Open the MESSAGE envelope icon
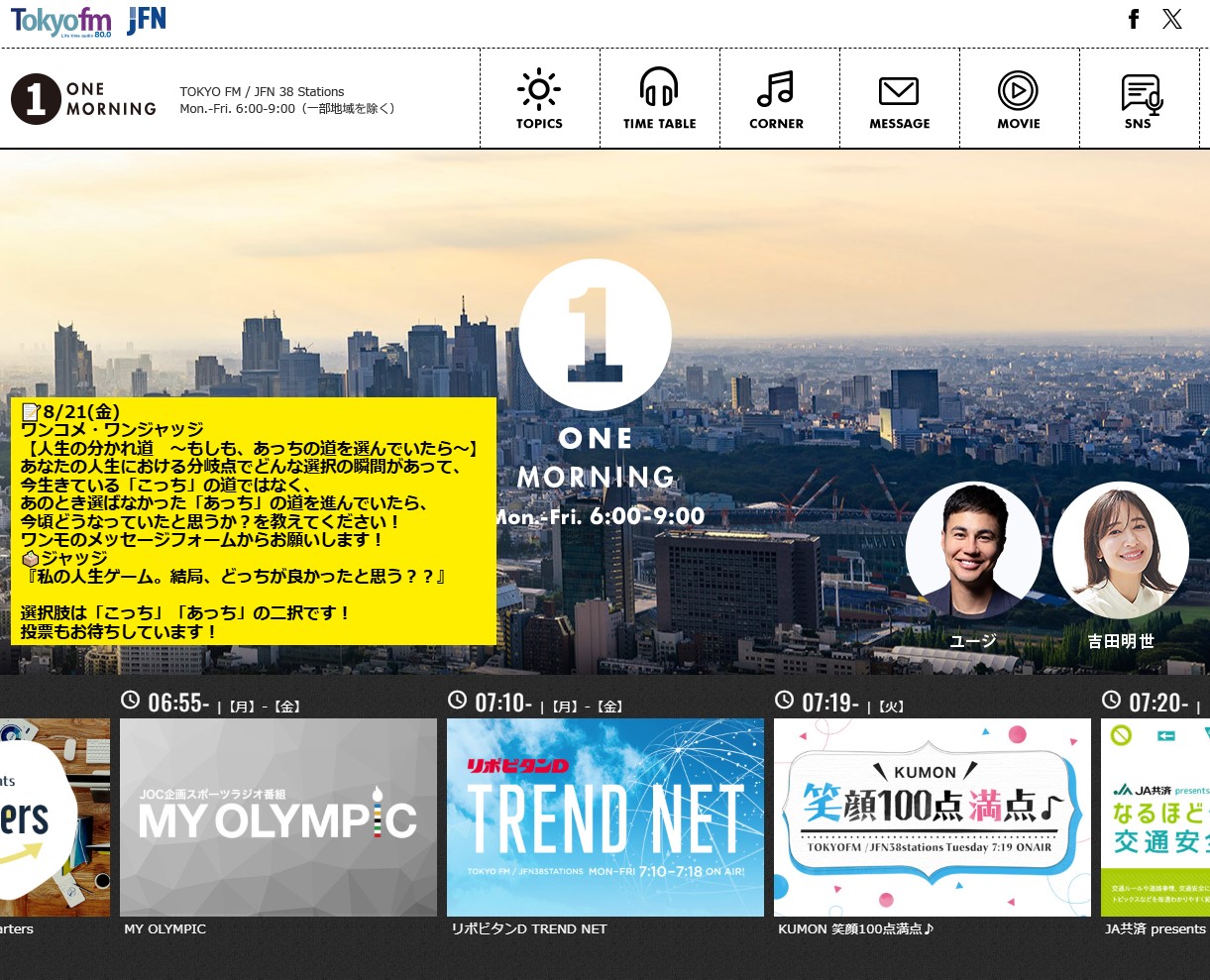The image size is (1210, 980). [899, 91]
